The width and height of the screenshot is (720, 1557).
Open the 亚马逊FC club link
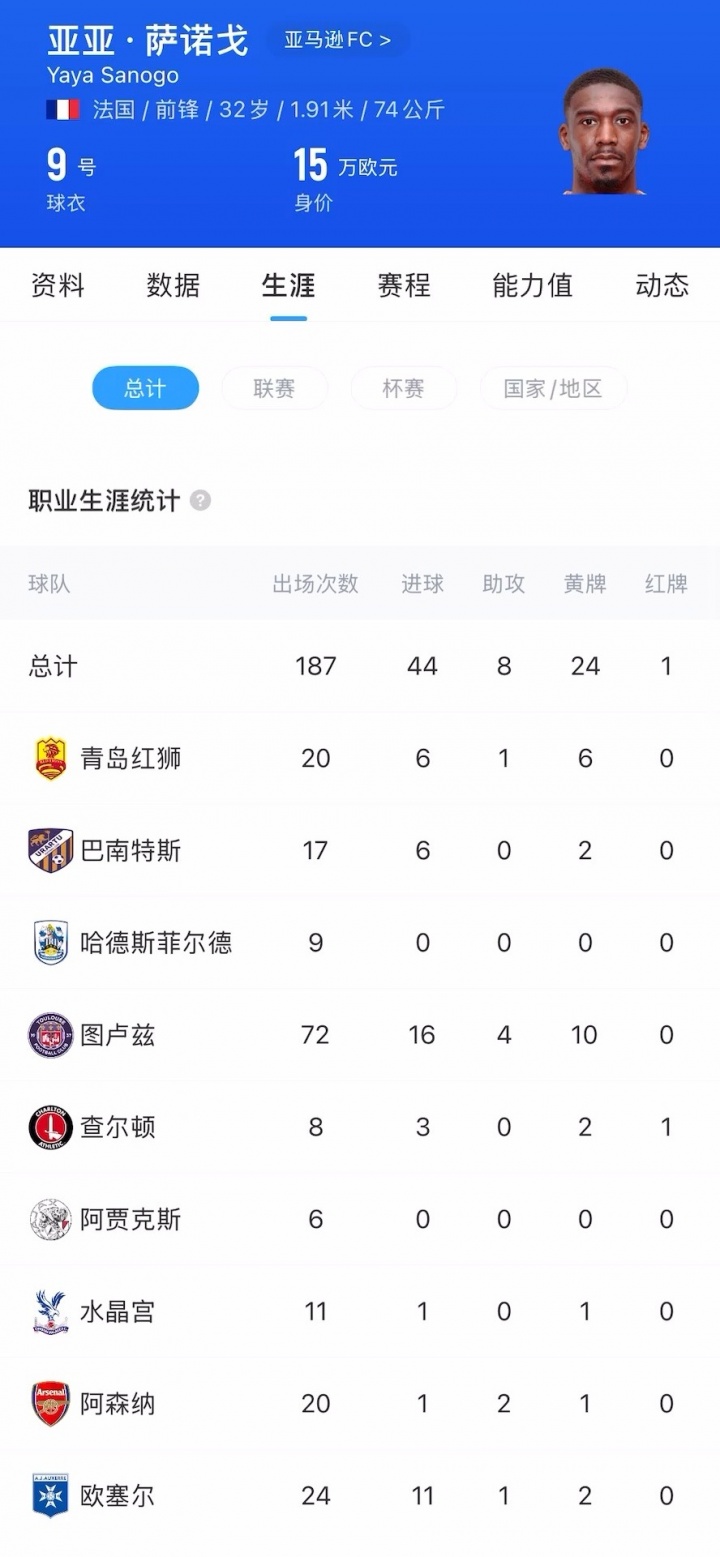click(x=337, y=41)
